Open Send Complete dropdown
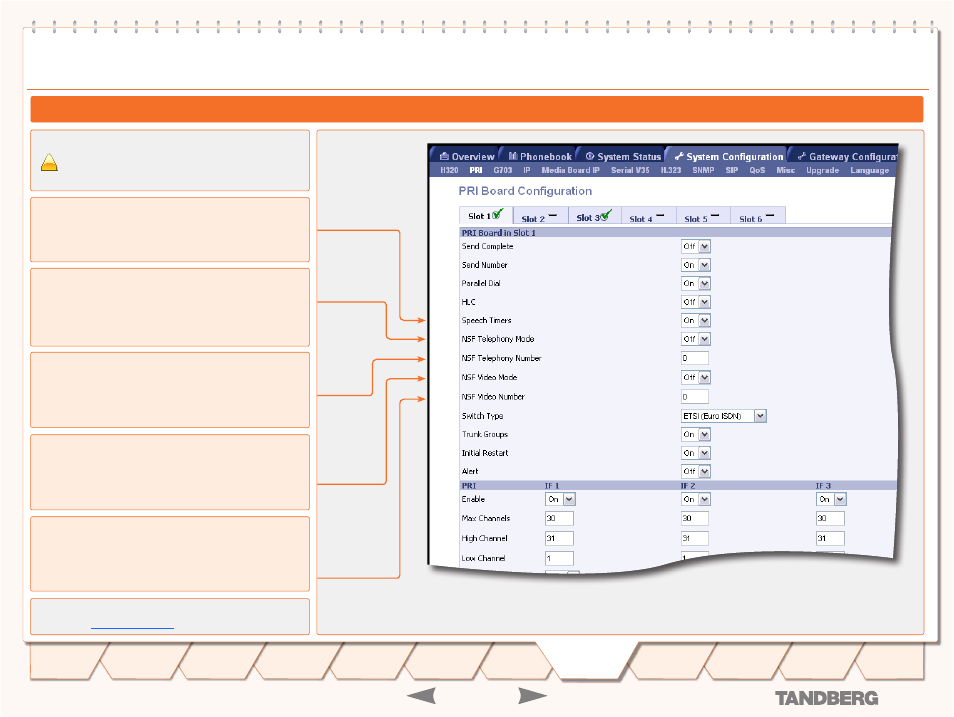 point(695,247)
